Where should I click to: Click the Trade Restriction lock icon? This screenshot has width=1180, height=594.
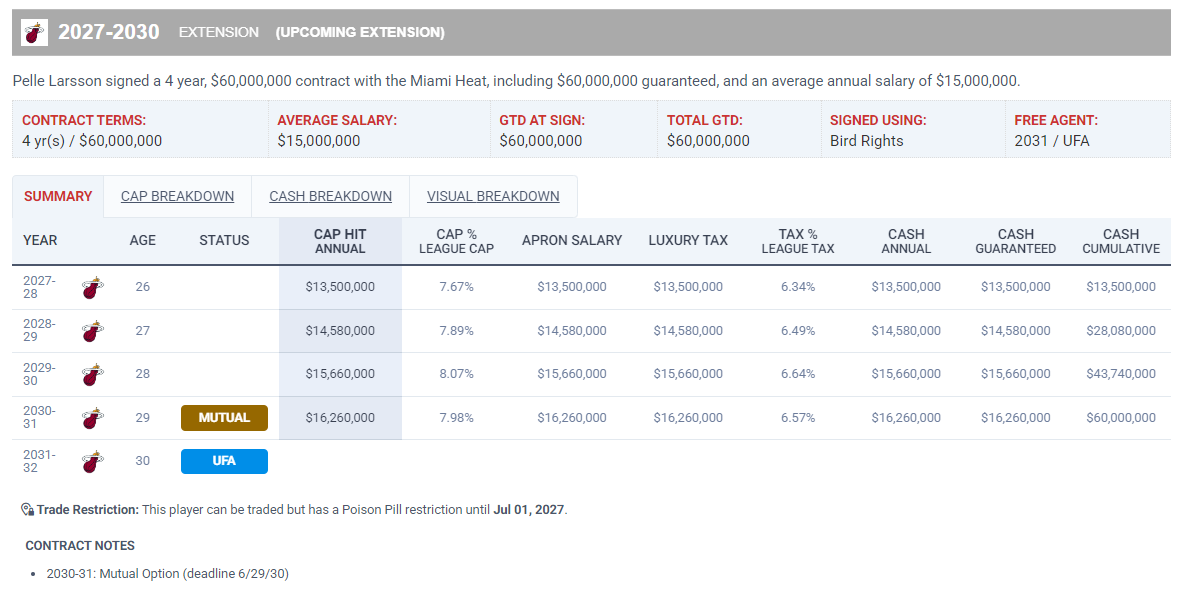(28, 510)
